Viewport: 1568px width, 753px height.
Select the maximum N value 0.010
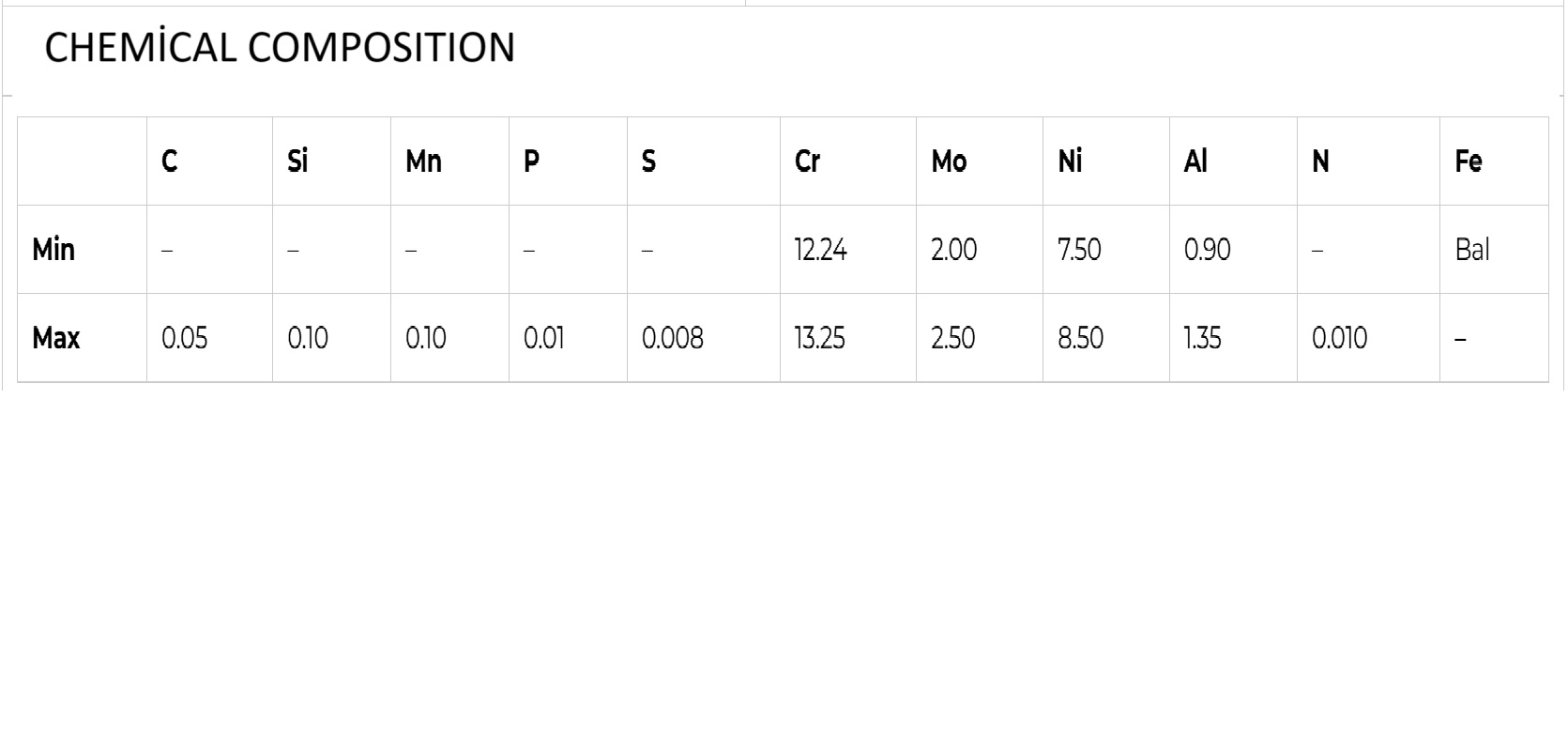coord(1339,338)
